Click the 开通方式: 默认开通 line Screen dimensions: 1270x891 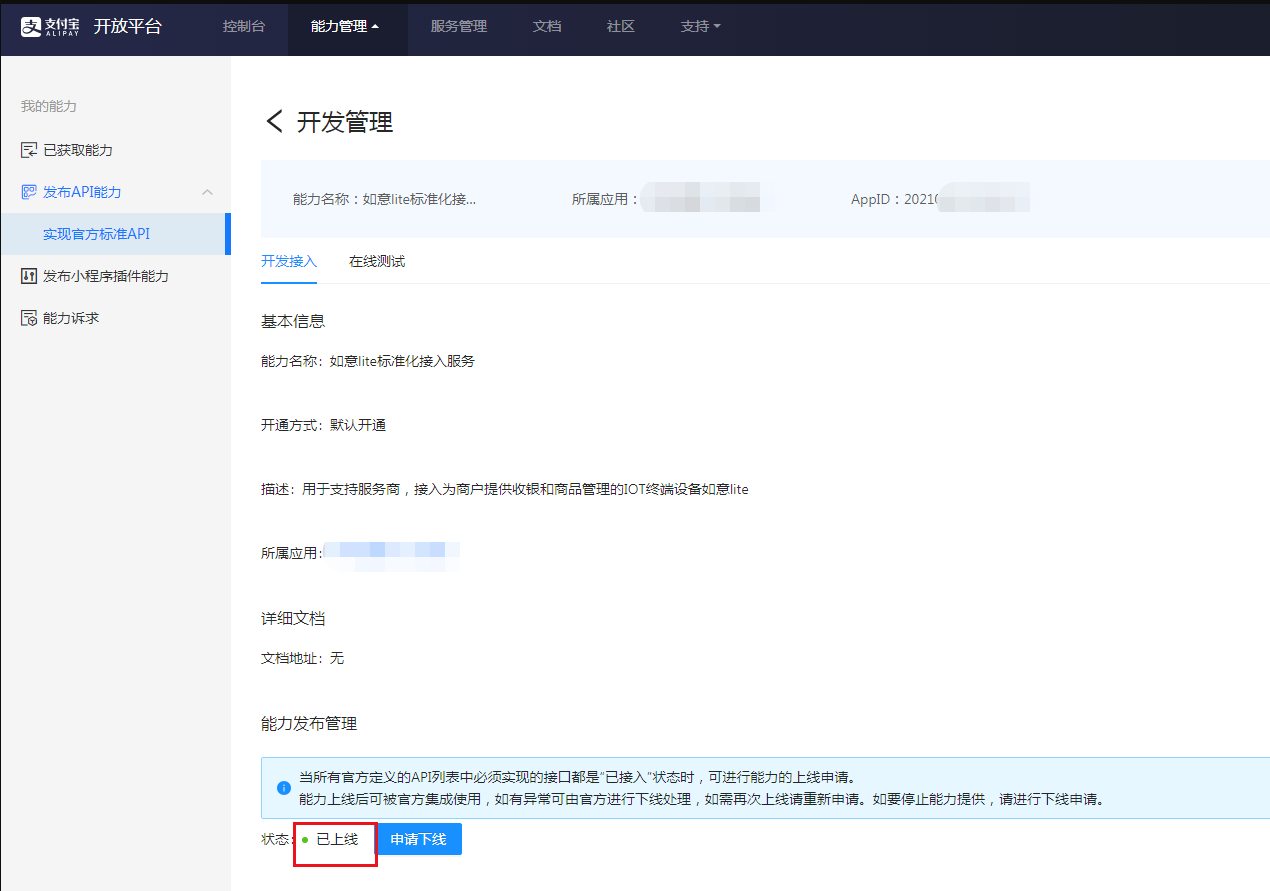click(324, 425)
